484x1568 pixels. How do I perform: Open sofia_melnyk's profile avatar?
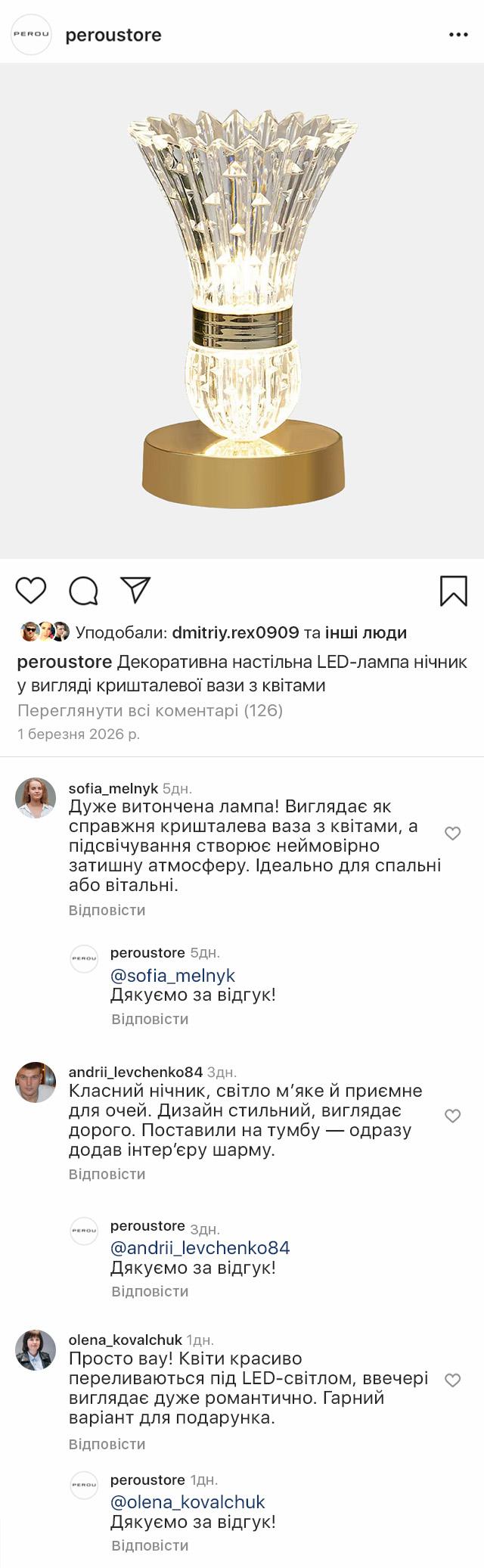coord(36,798)
